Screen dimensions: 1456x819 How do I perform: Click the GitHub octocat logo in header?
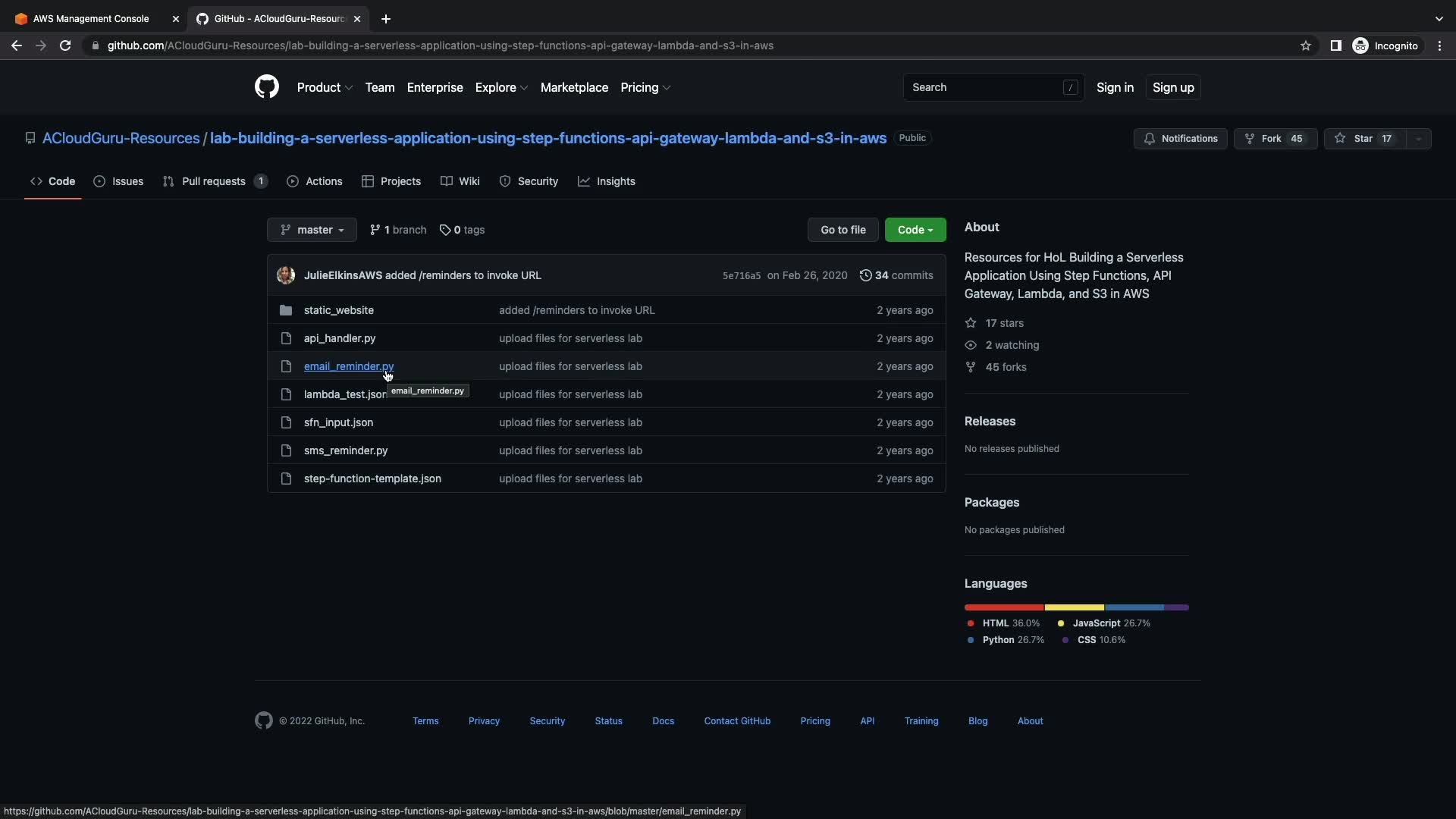[x=266, y=87]
